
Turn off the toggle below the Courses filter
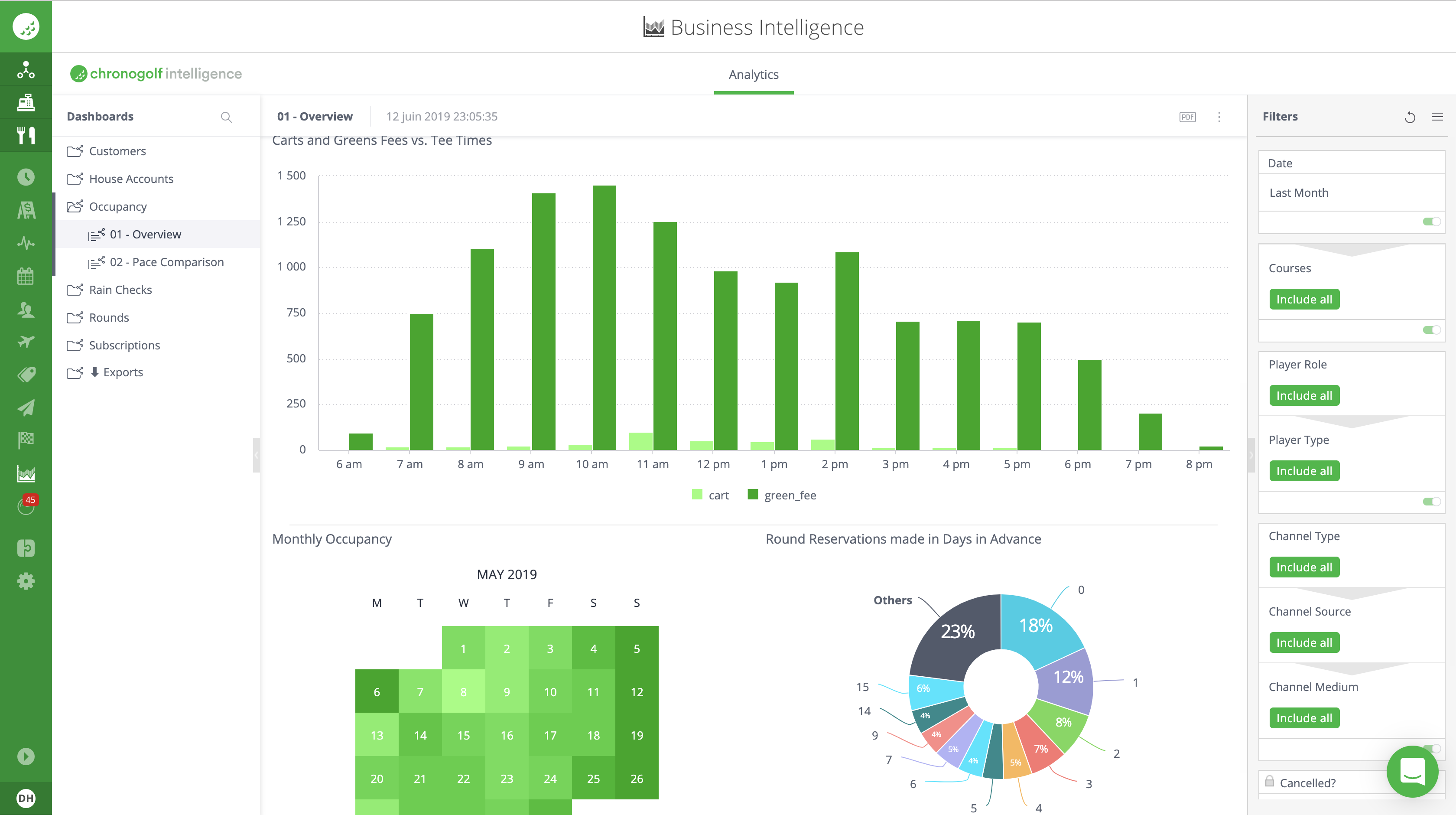[1430, 329]
